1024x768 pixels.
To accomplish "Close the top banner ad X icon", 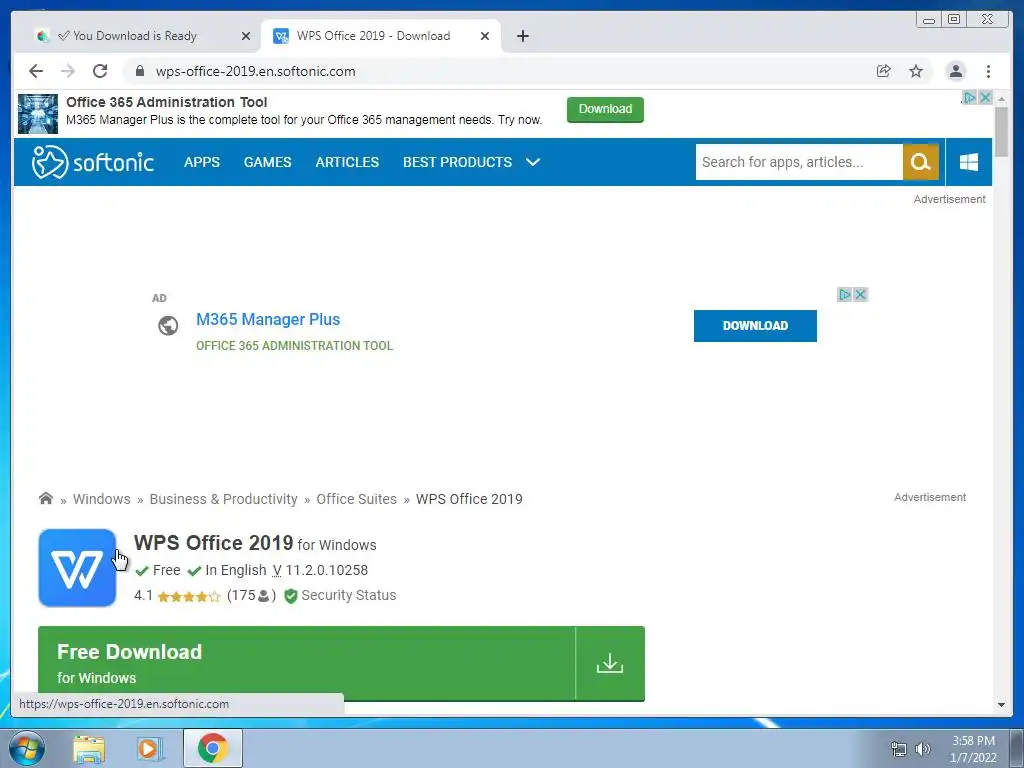I will [985, 97].
